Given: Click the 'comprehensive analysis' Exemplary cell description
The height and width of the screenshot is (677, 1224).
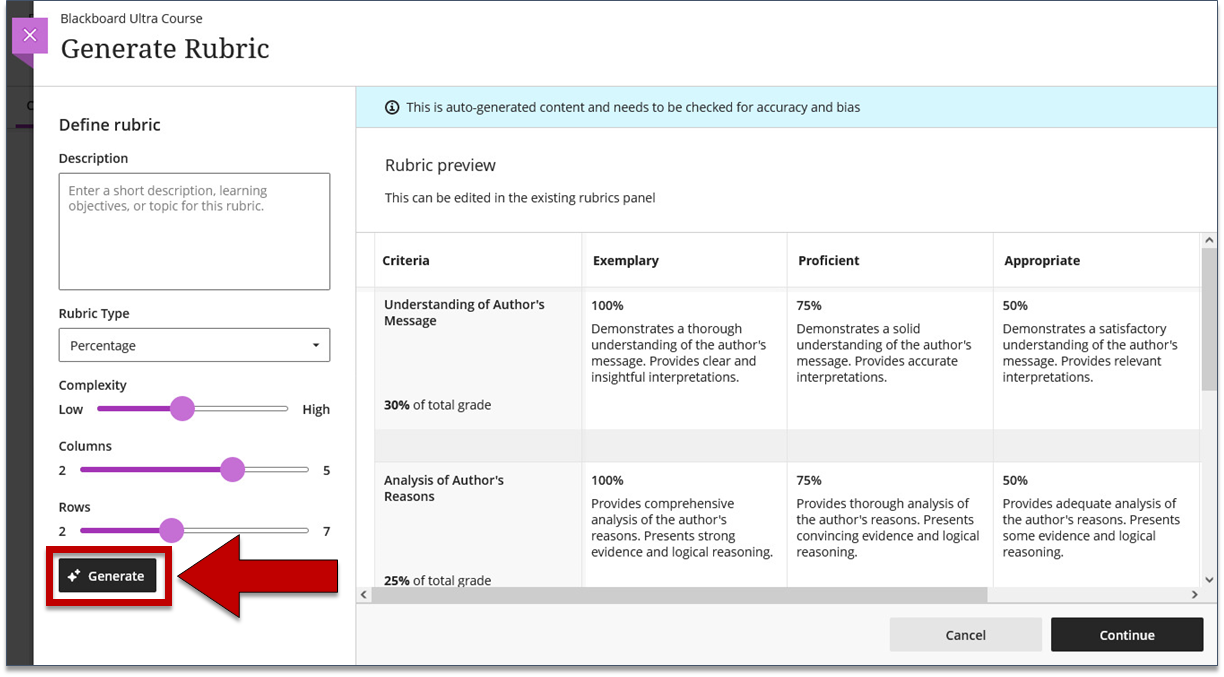Looking at the screenshot, I should coord(682,528).
